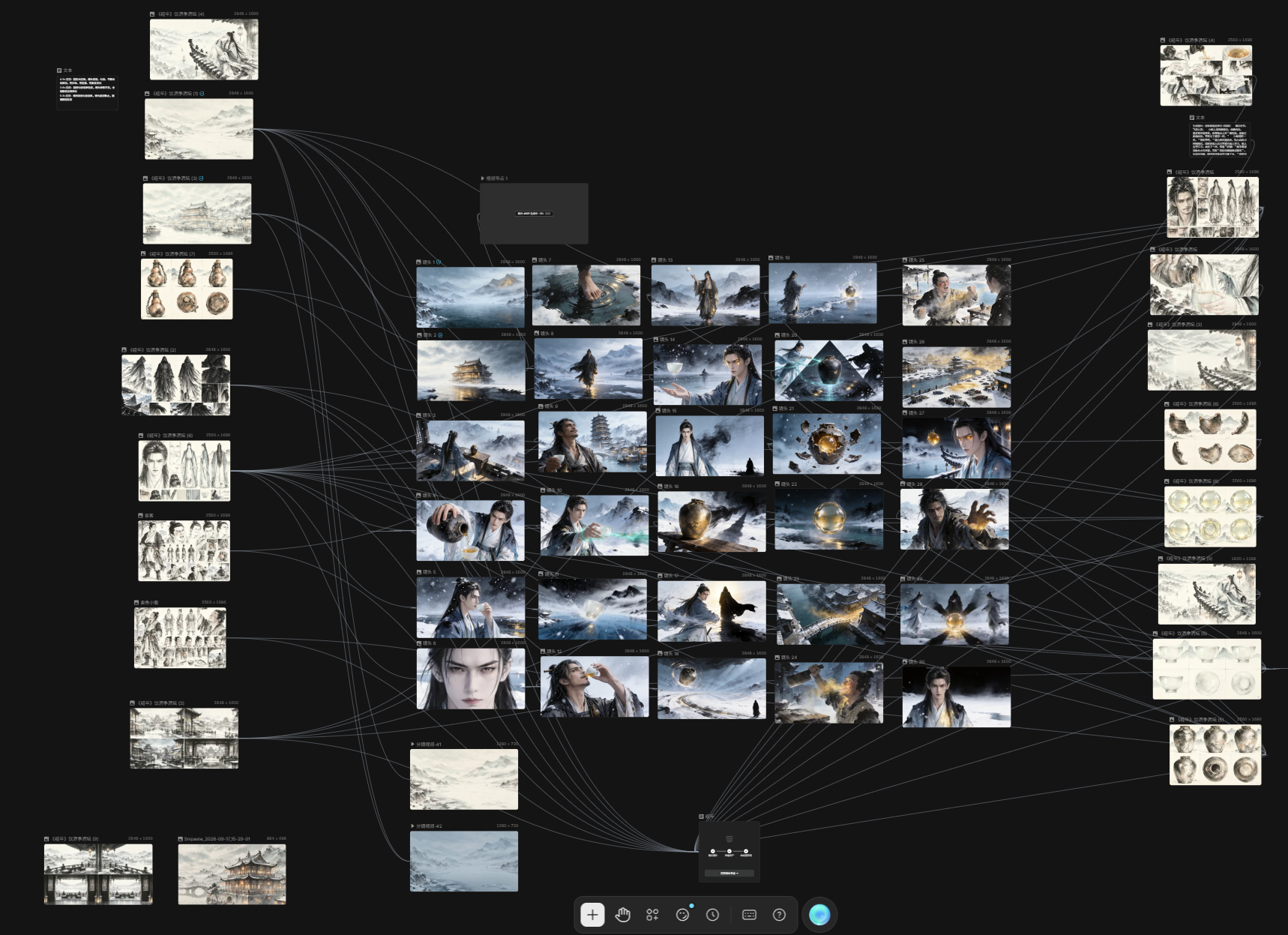Viewport: 1288px width, 935px height.
Task: Select the white bowls reference image on right
Action: pos(1207,669)
